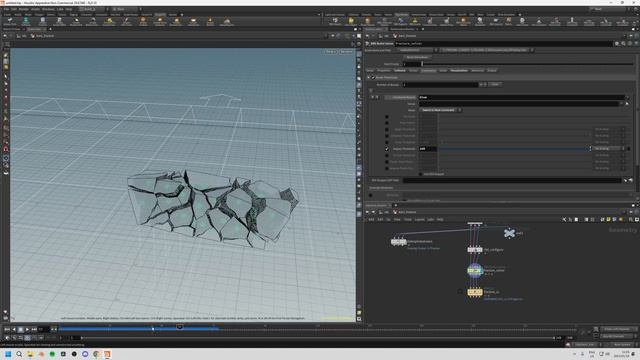Open the No cam camera dropdown
640x360 pixels.
(x=346, y=52)
